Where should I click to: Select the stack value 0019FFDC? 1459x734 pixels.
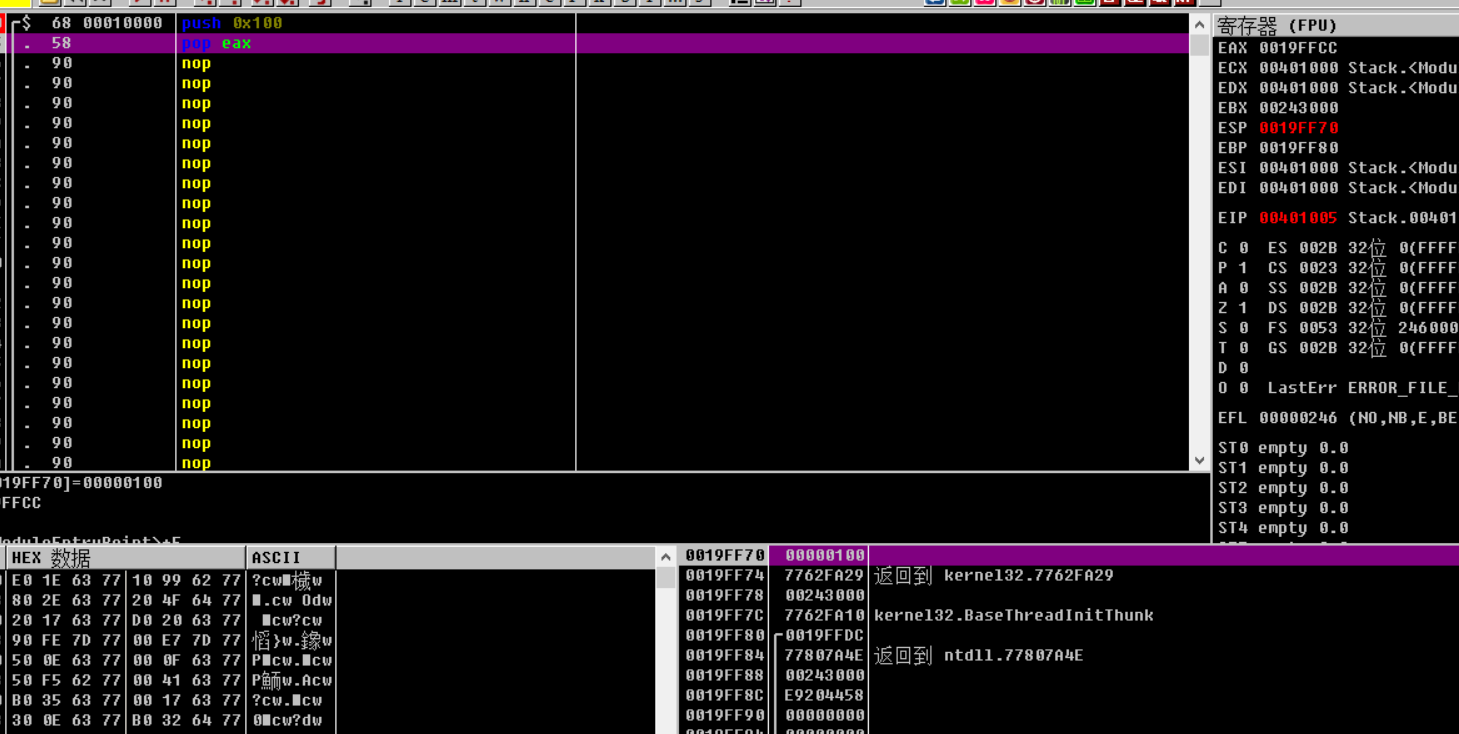click(825, 635)
